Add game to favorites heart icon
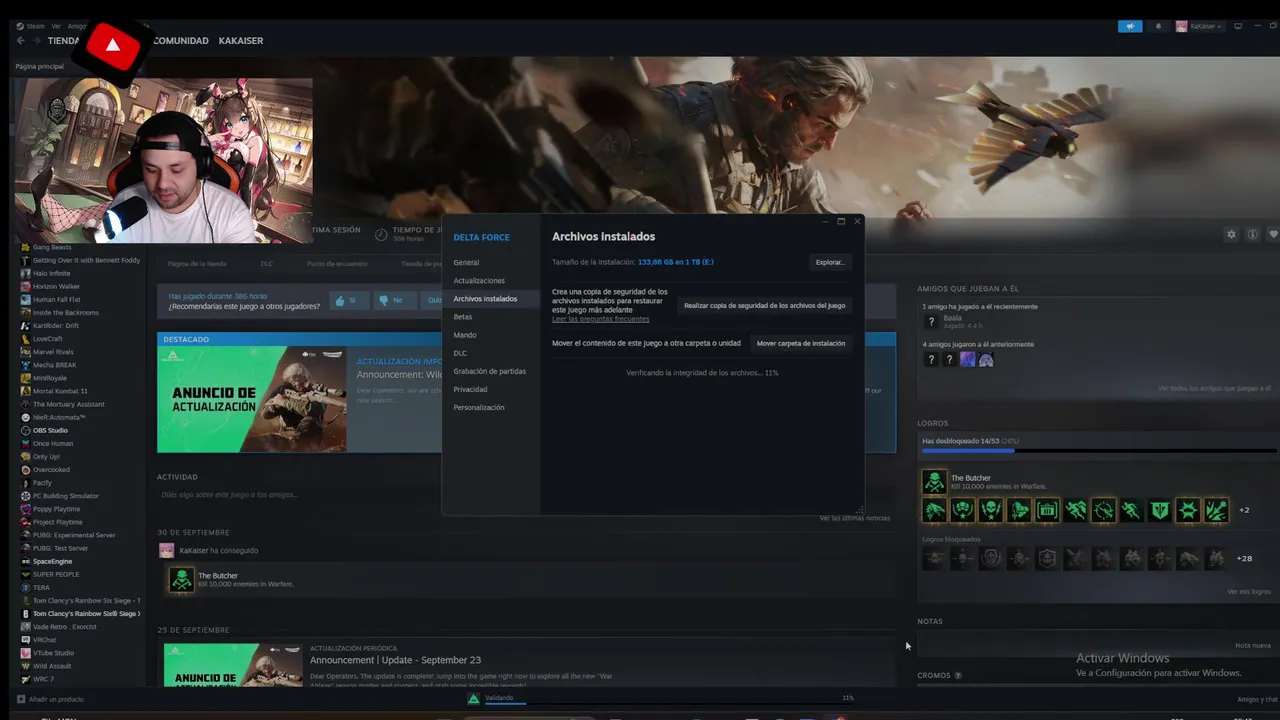Image resolution: width=1280 pixels, height=720 pixels. [1273, 234]
